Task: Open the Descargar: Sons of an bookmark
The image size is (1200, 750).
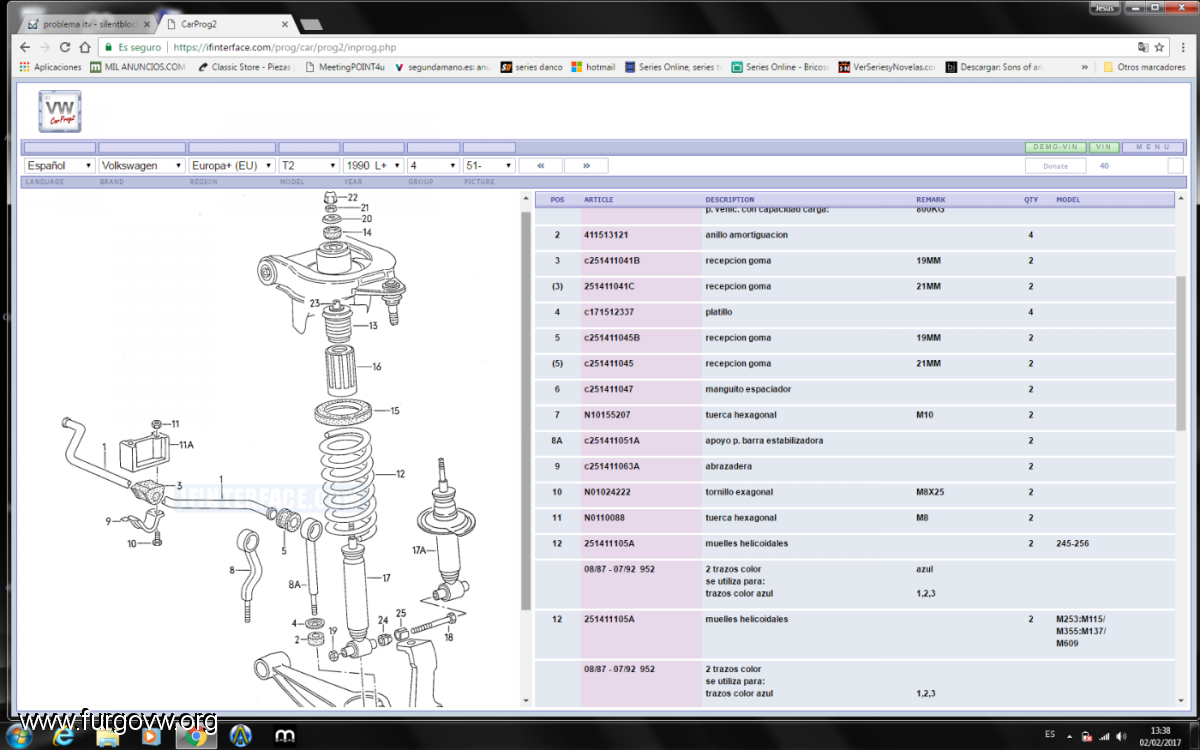Action: pyautogui.click(x=995, y=67)
